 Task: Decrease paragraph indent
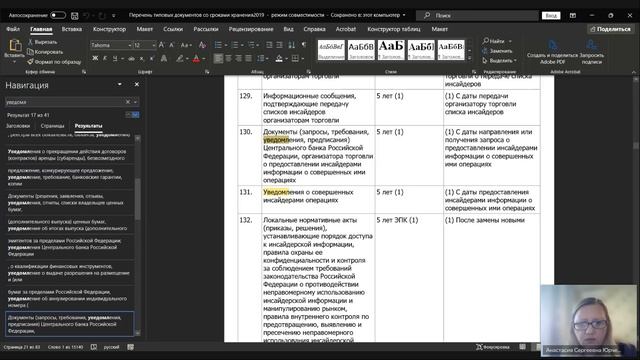pos(269,45)
